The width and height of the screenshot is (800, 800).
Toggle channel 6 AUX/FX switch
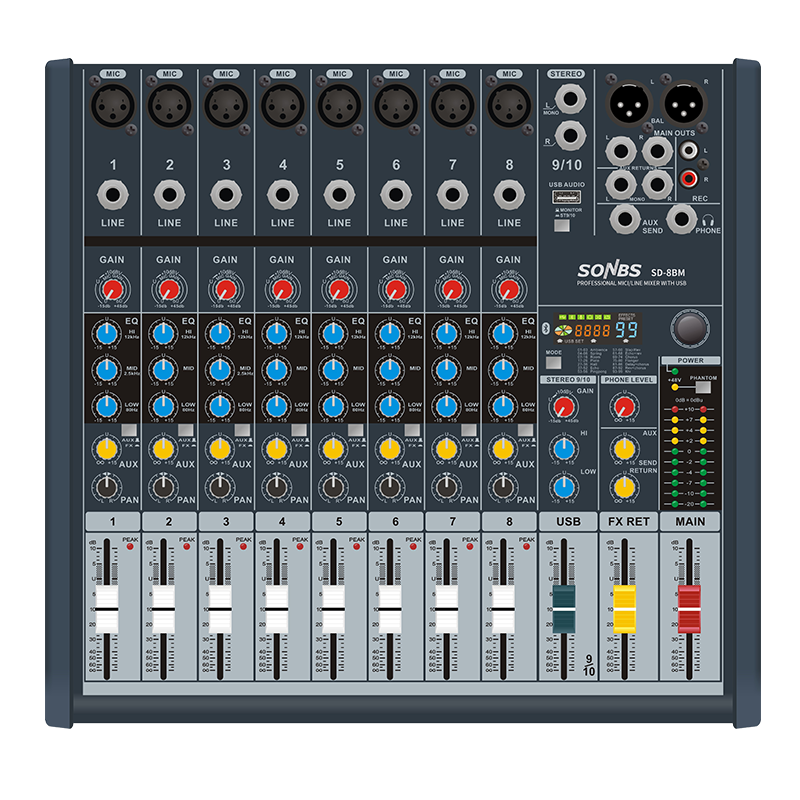coord(412,429)
